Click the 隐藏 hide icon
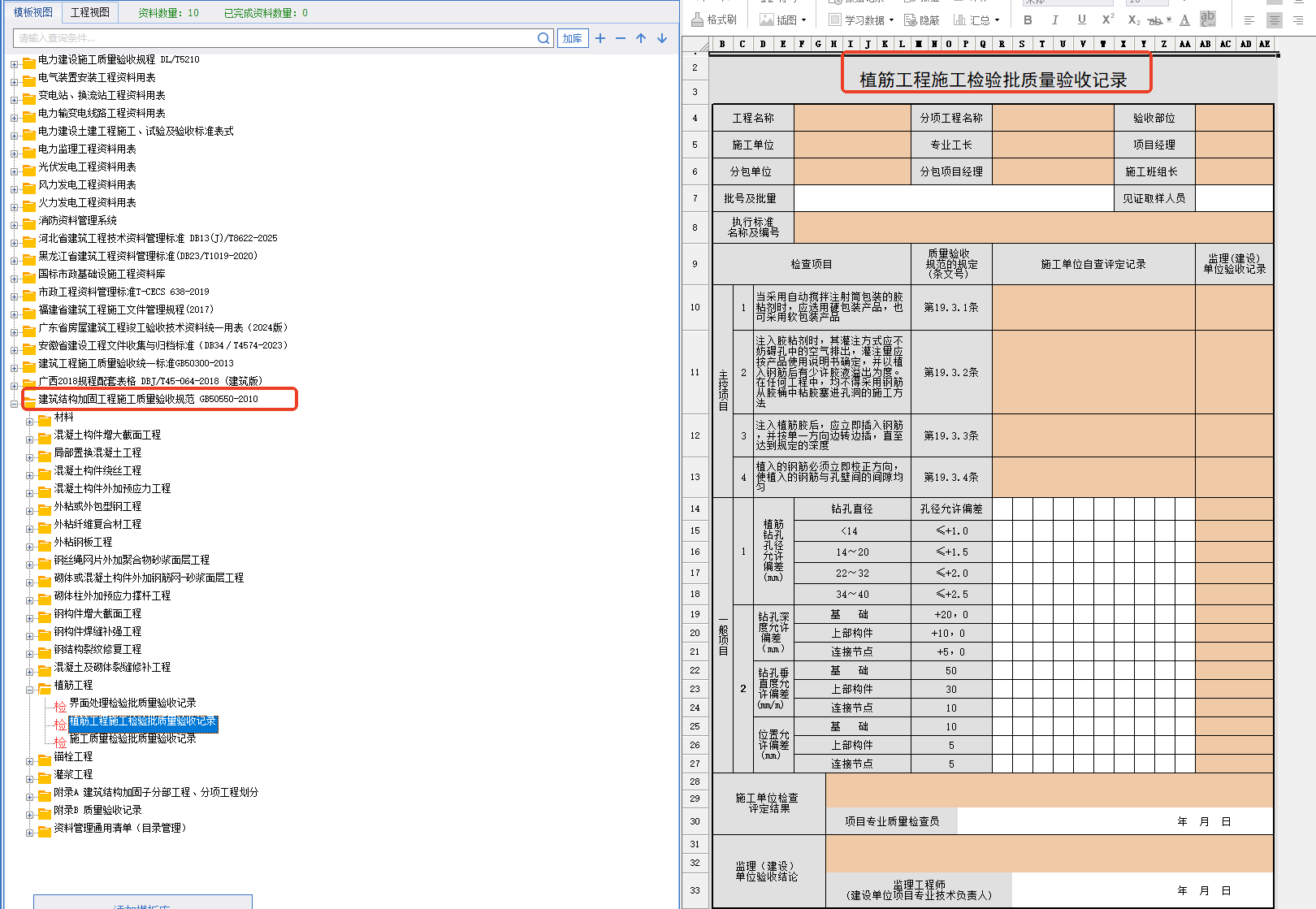Screen dimensions: 1316x909 922,19
